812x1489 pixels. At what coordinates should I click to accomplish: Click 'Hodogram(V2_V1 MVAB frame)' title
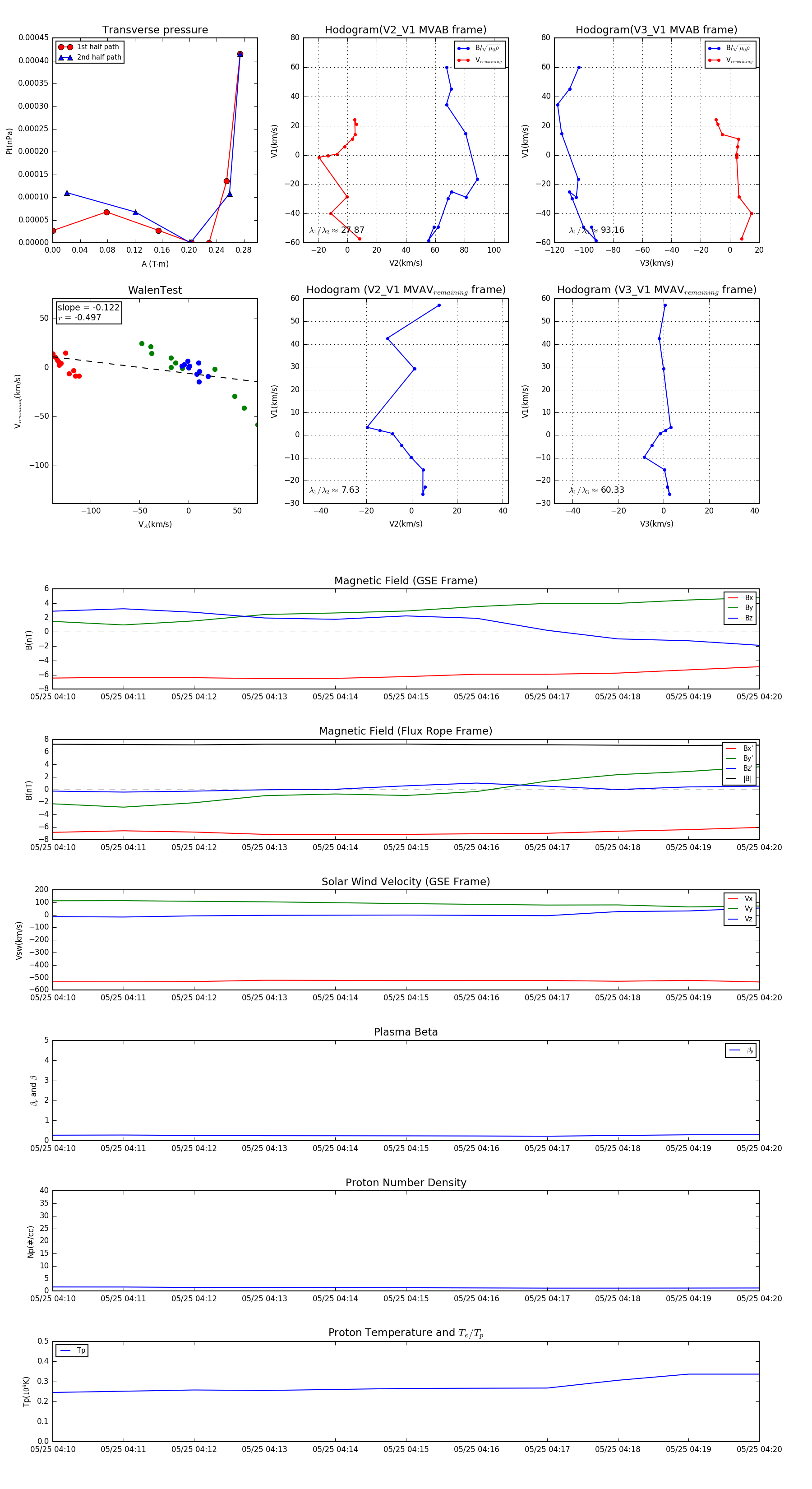pos(406,30)
